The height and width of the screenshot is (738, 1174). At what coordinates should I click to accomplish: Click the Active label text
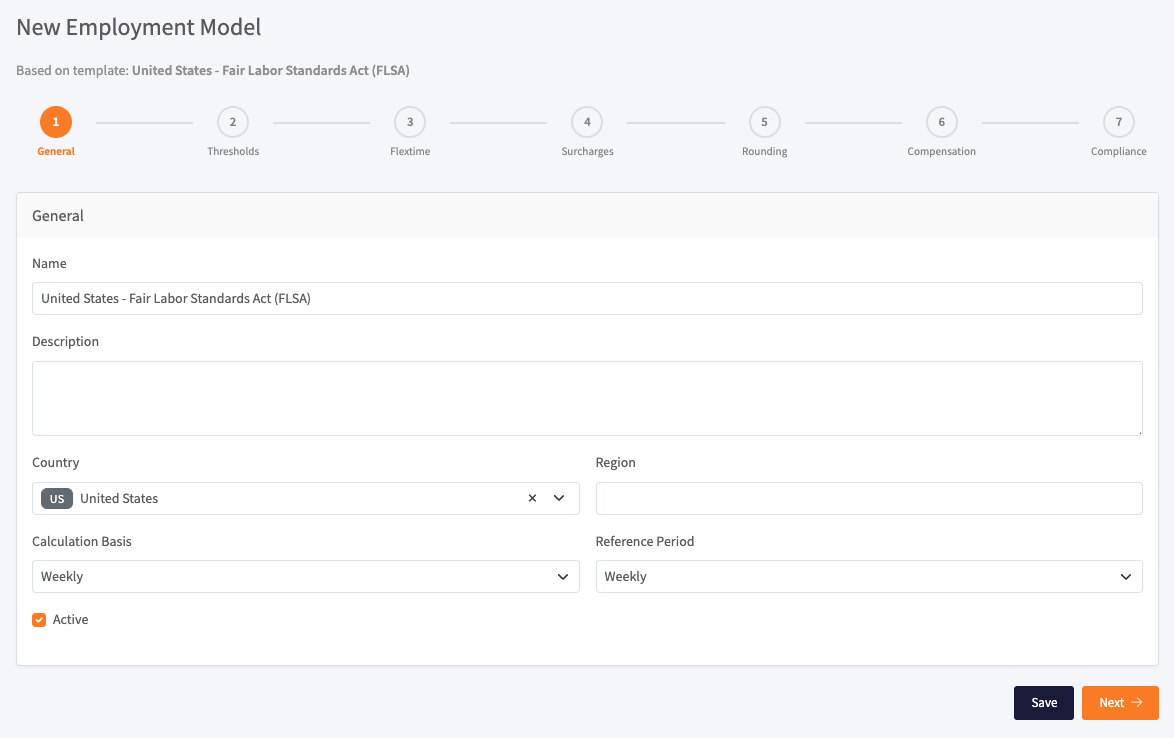(x=70, y=620)
